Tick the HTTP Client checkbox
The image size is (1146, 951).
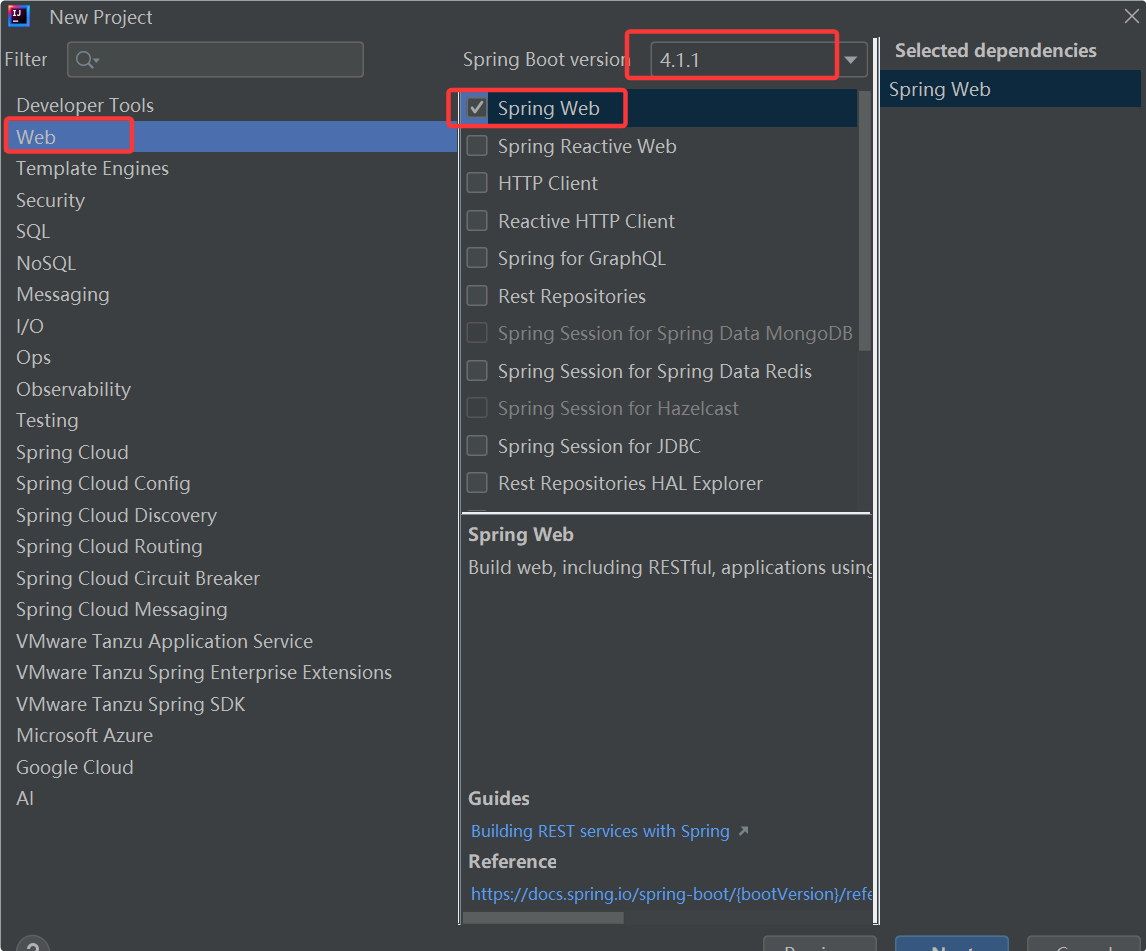pos(477,183)
